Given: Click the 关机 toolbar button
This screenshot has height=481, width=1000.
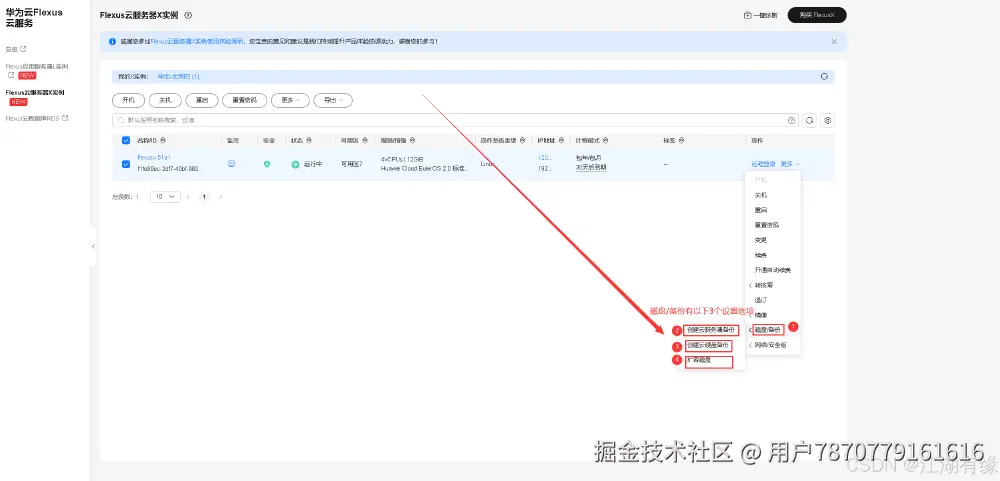Looking at the screenshot, I should click(165, 100).
